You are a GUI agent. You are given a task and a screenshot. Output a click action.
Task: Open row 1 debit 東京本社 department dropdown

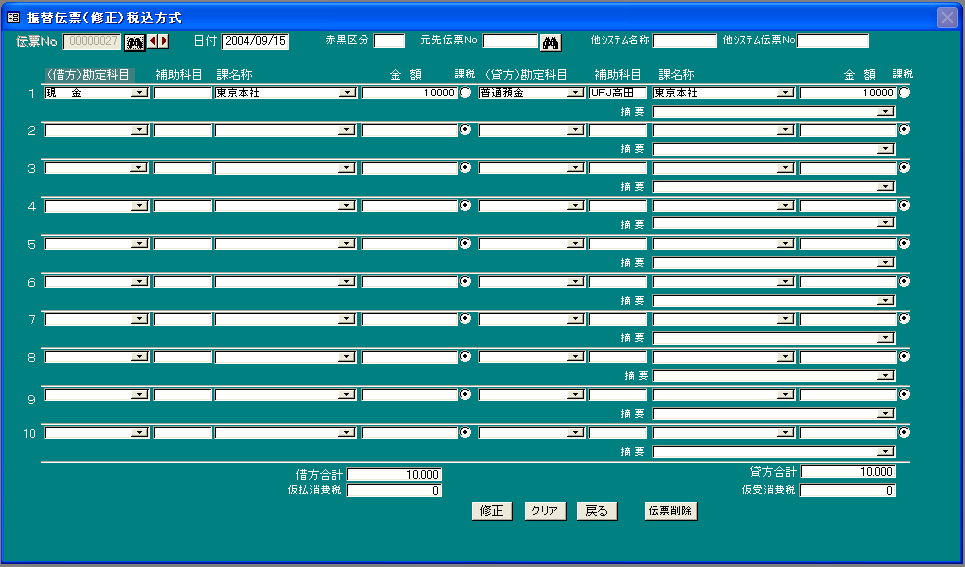click(x=348, y=93)
